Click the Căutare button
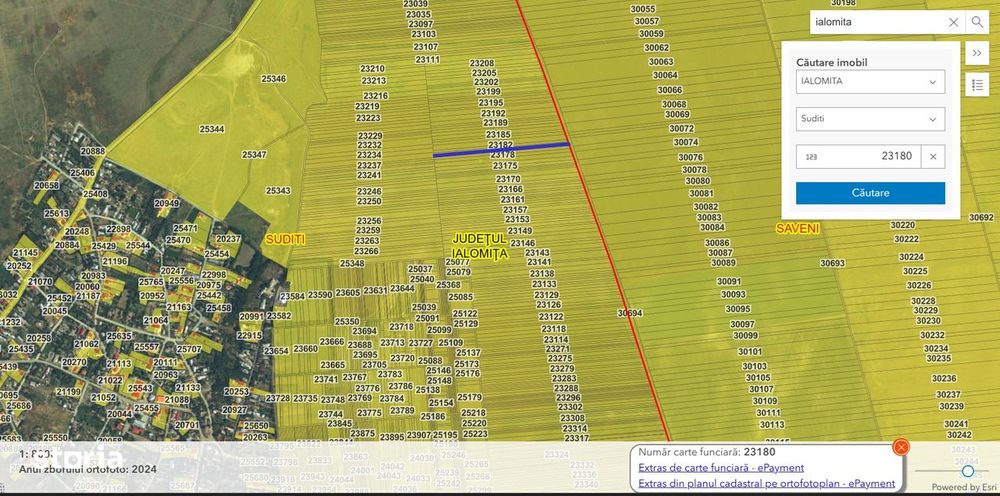The height and width of the screenshot is (496, 1000). click(870, 193)
